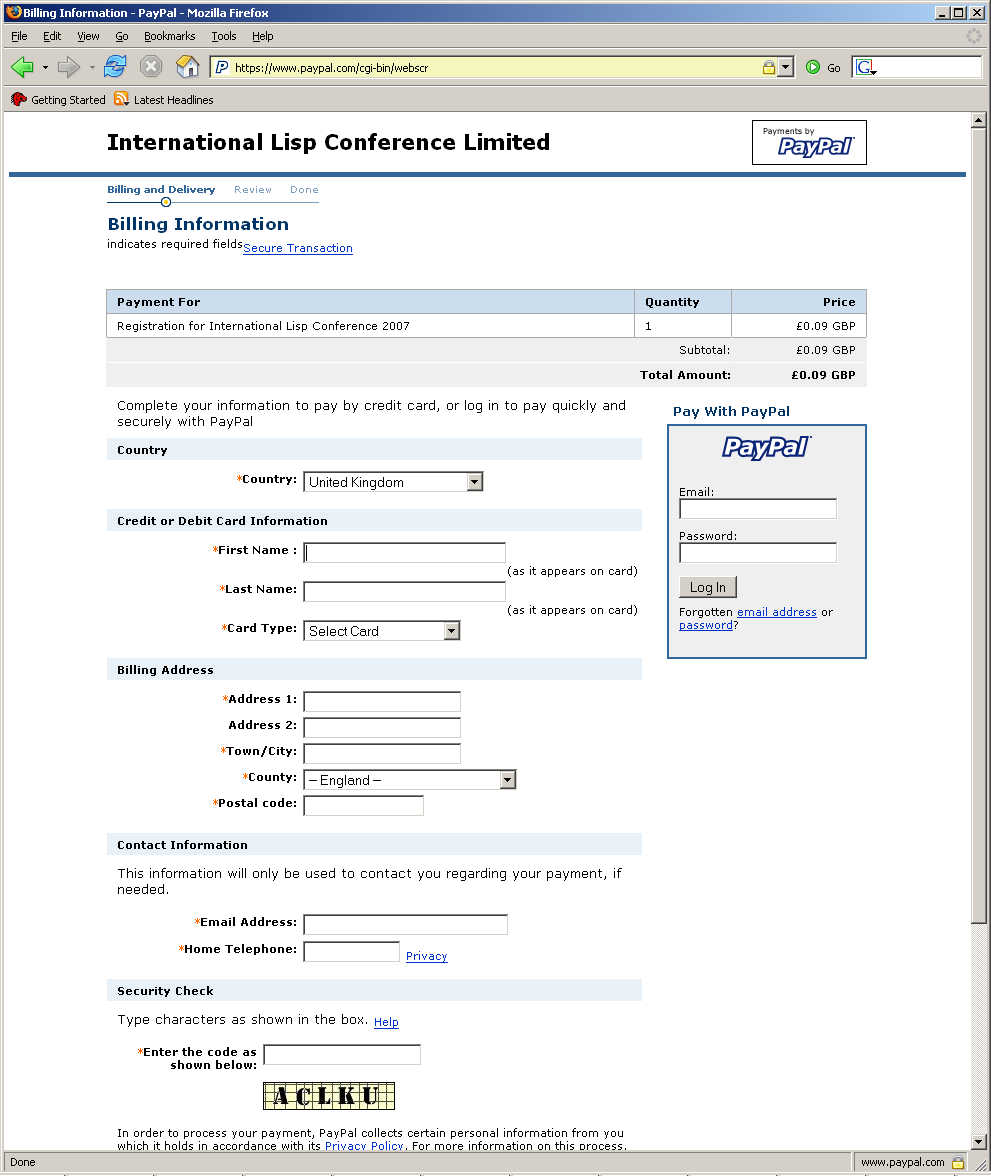991x1176 pixels.
Task: Click the security code entry field
Action: pyautogui.click(x=342, y=1054)
